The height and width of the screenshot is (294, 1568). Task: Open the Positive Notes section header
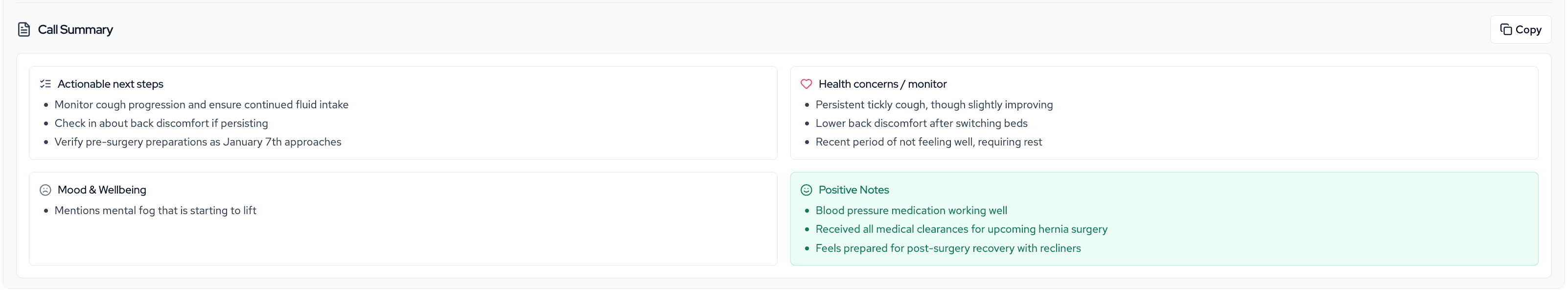point(854,190)
